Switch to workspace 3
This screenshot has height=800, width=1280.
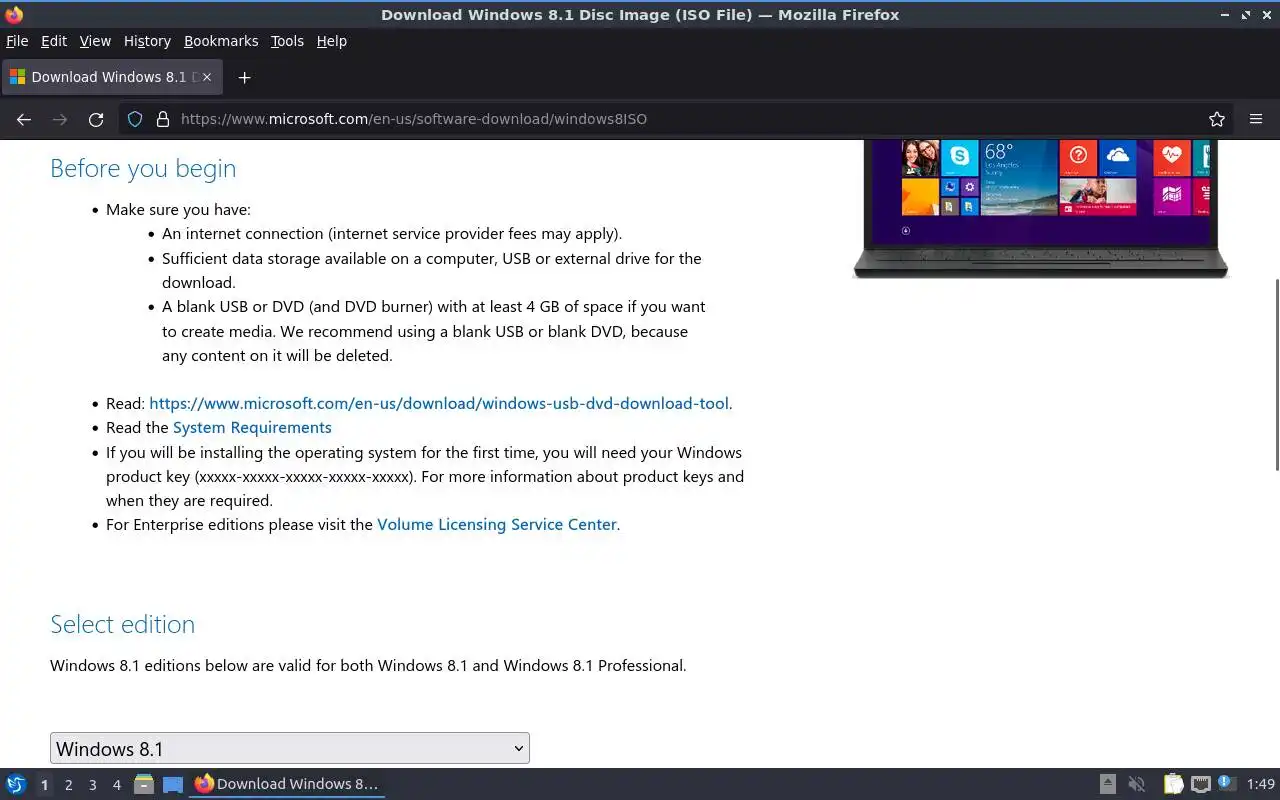(x=92, y=785)
